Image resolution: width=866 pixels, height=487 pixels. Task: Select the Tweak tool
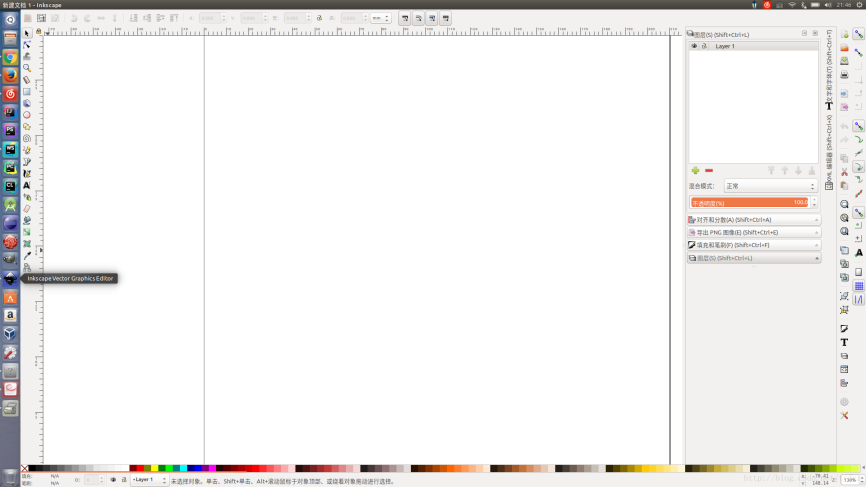pyautogui.click(x=27, y=56)
